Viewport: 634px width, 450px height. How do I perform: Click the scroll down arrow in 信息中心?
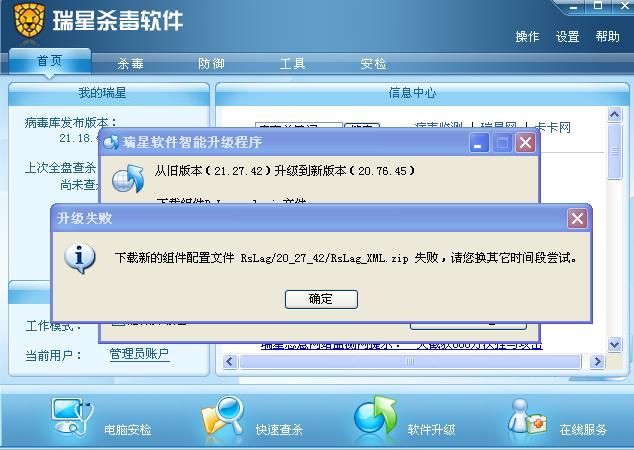click(615, 345)
